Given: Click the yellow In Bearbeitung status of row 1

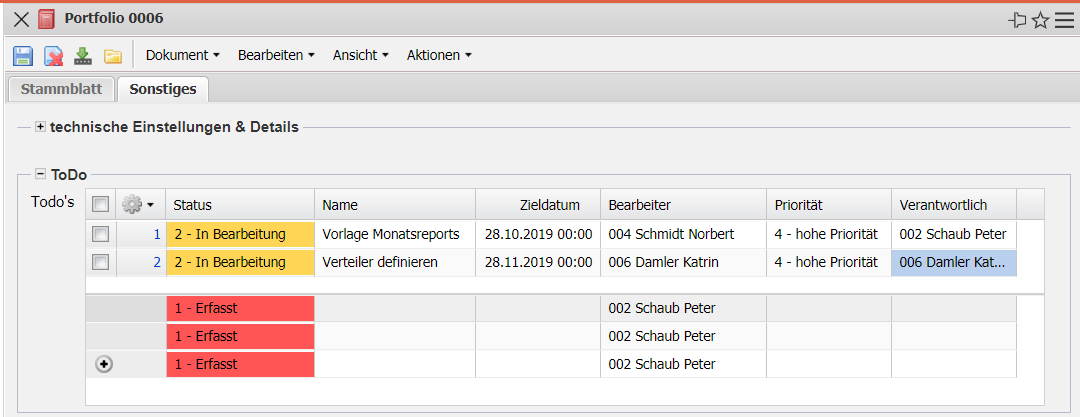Looking at the screenshot, I should 240,234.
